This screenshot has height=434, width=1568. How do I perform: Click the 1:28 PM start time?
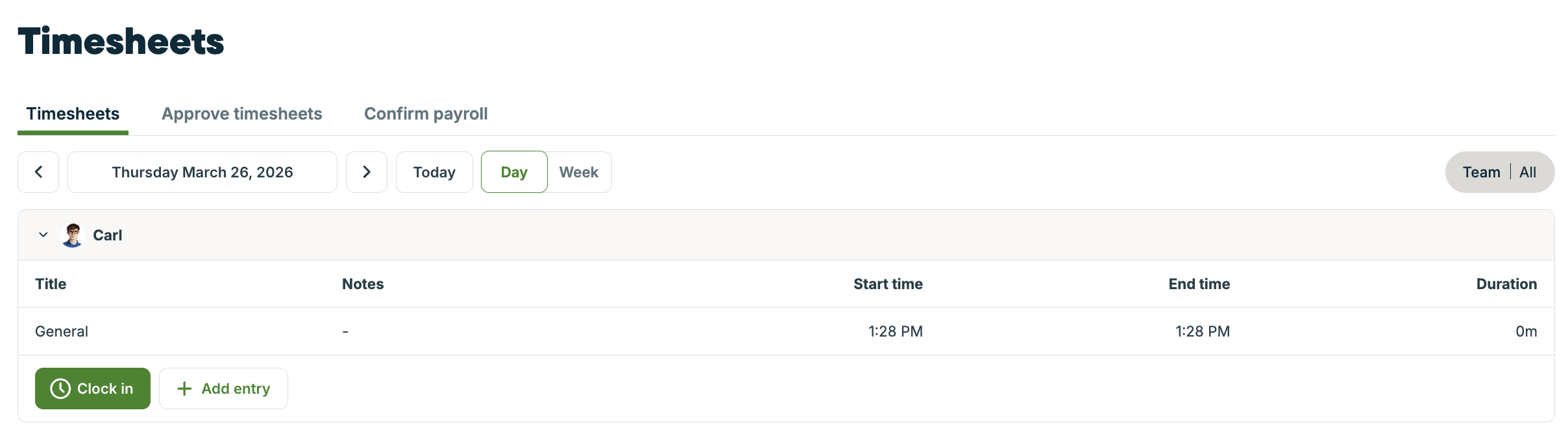click(x=895, y=331)
